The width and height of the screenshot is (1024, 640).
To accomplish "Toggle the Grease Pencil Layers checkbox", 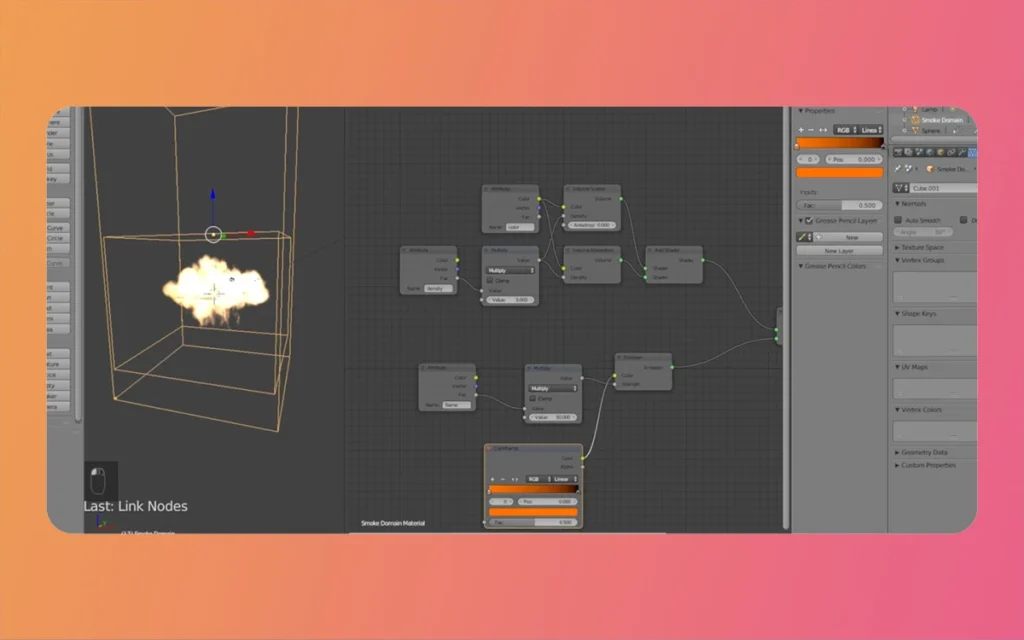I will pyautogui.click(x=809, y=221).
